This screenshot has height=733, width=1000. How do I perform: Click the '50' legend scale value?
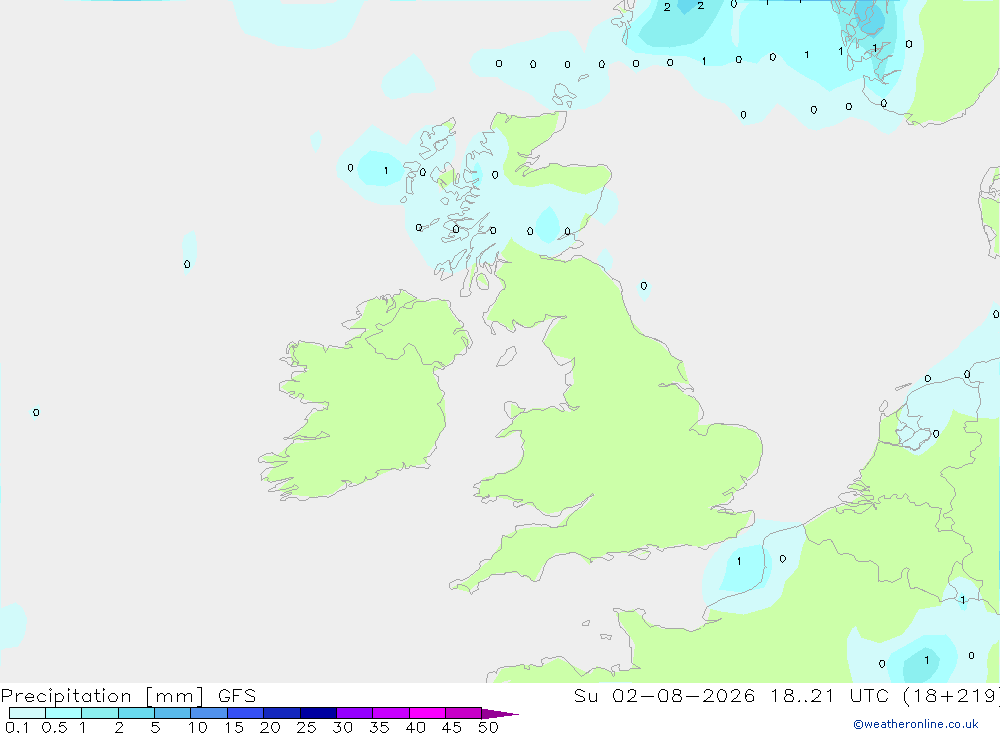[x=488, y=727]
